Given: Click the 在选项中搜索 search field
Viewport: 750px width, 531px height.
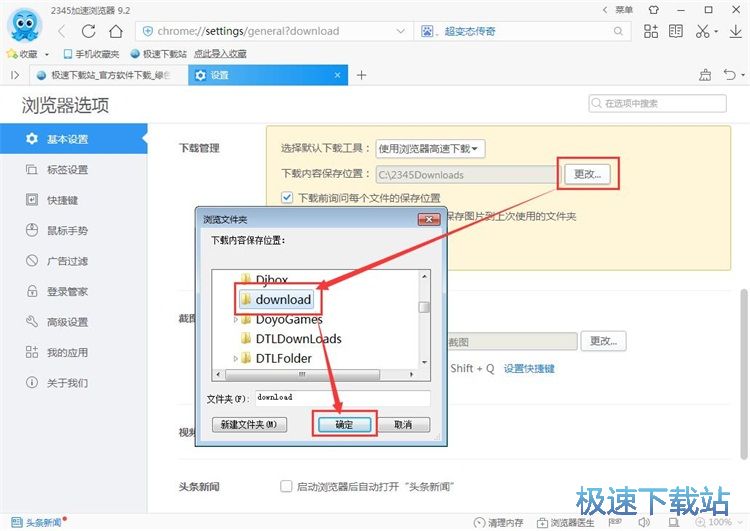Looking at the screenshot, I should tap(658, 103).
